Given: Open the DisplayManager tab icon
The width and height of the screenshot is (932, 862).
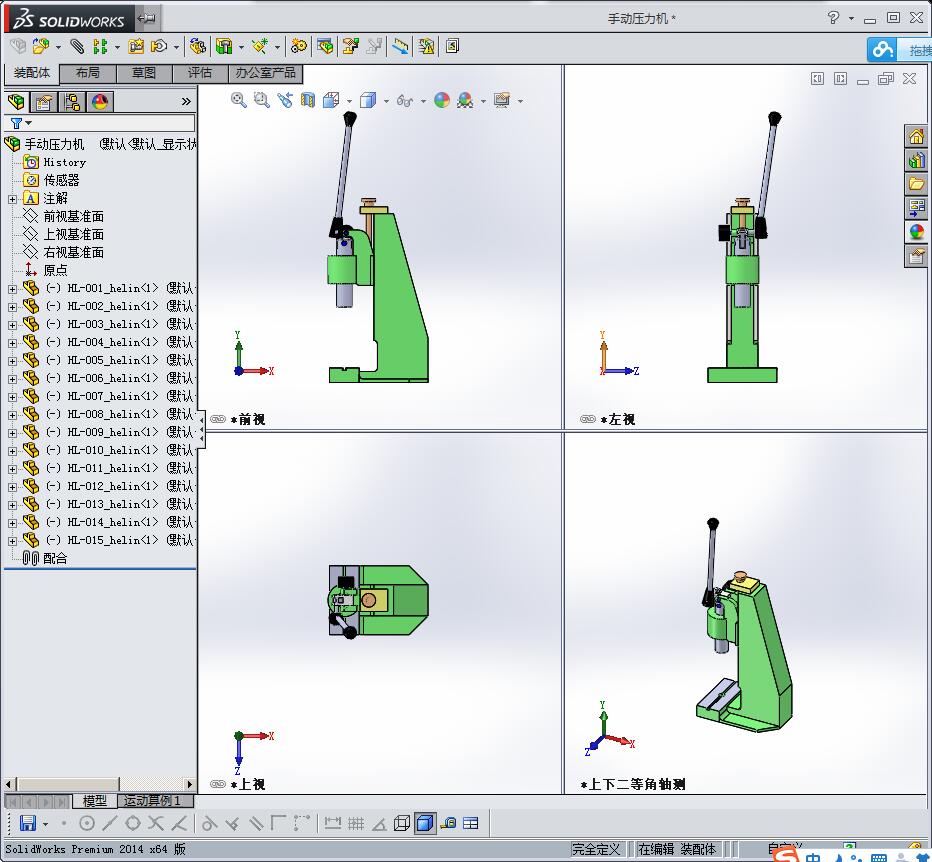Looking at the screenshot, I should pos(100,102).
